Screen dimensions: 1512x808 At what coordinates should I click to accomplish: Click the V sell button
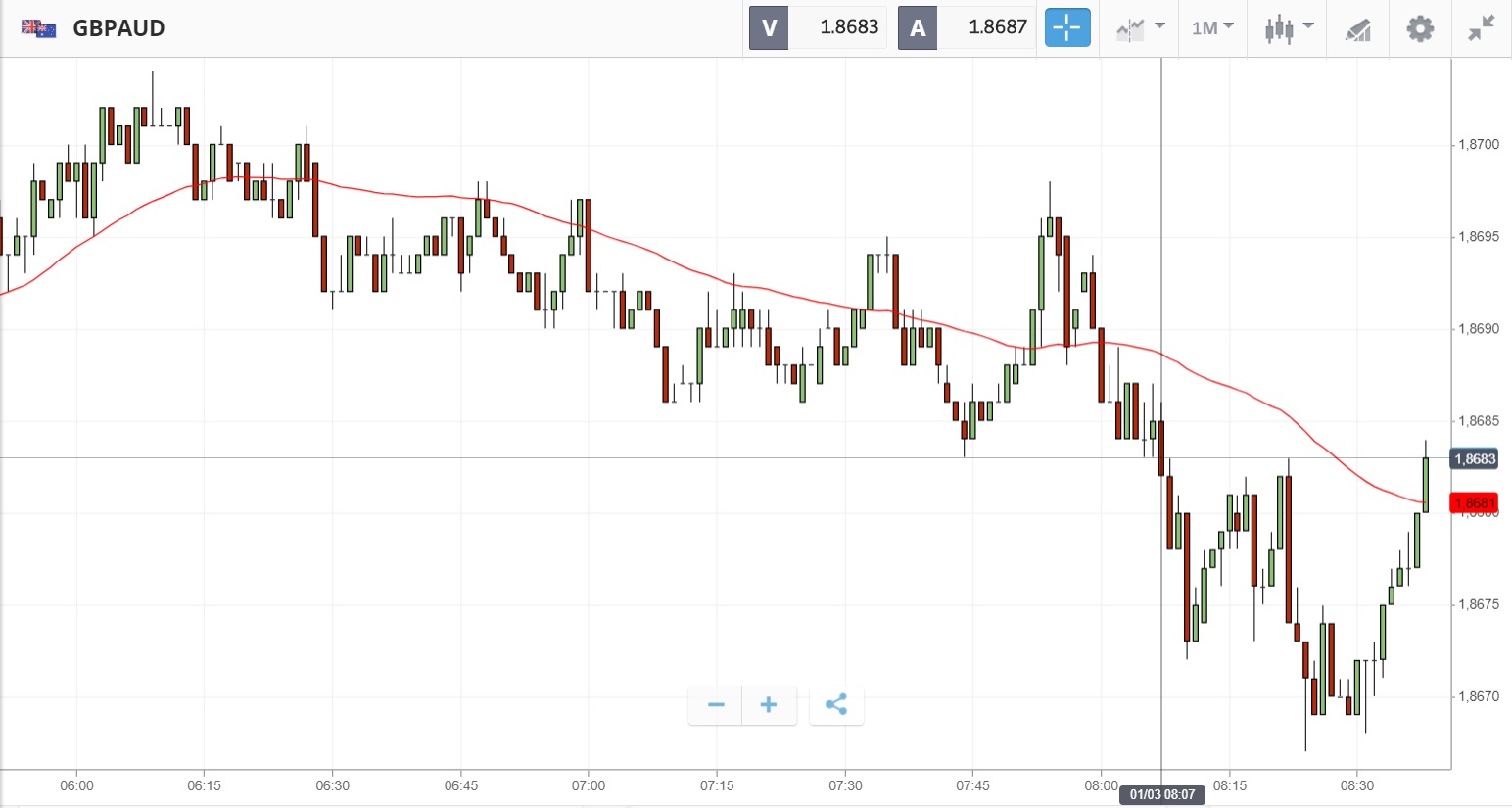pos(769,27)
